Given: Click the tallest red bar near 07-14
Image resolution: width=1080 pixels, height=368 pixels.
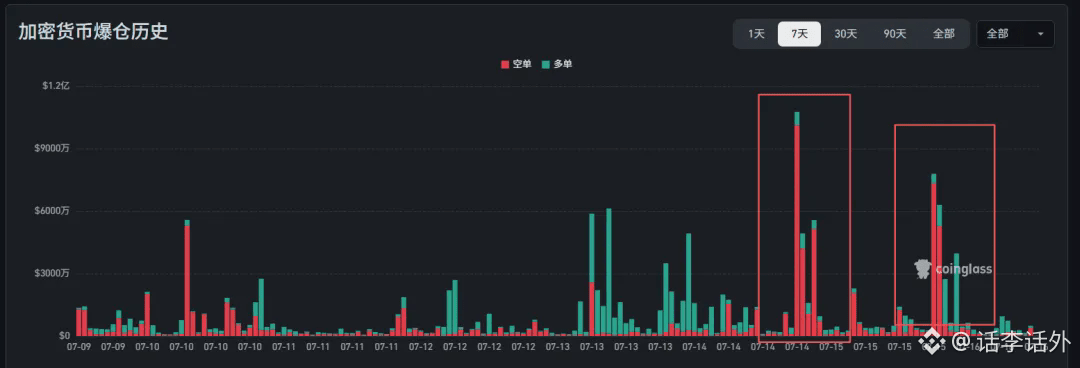Looking at the screenshot, I should click(x=797, y=230).
